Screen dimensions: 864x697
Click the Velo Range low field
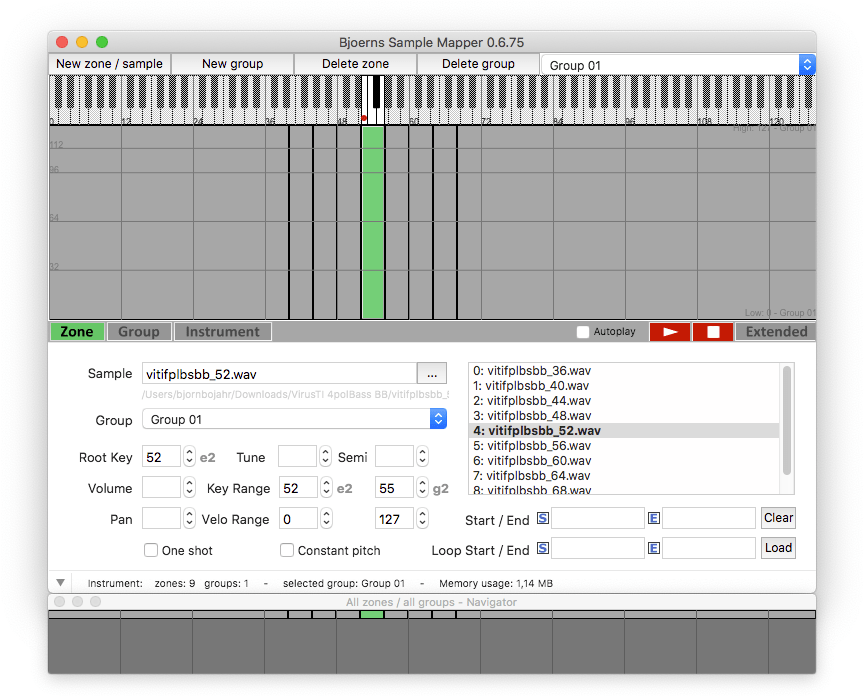(x=298, y=518)
